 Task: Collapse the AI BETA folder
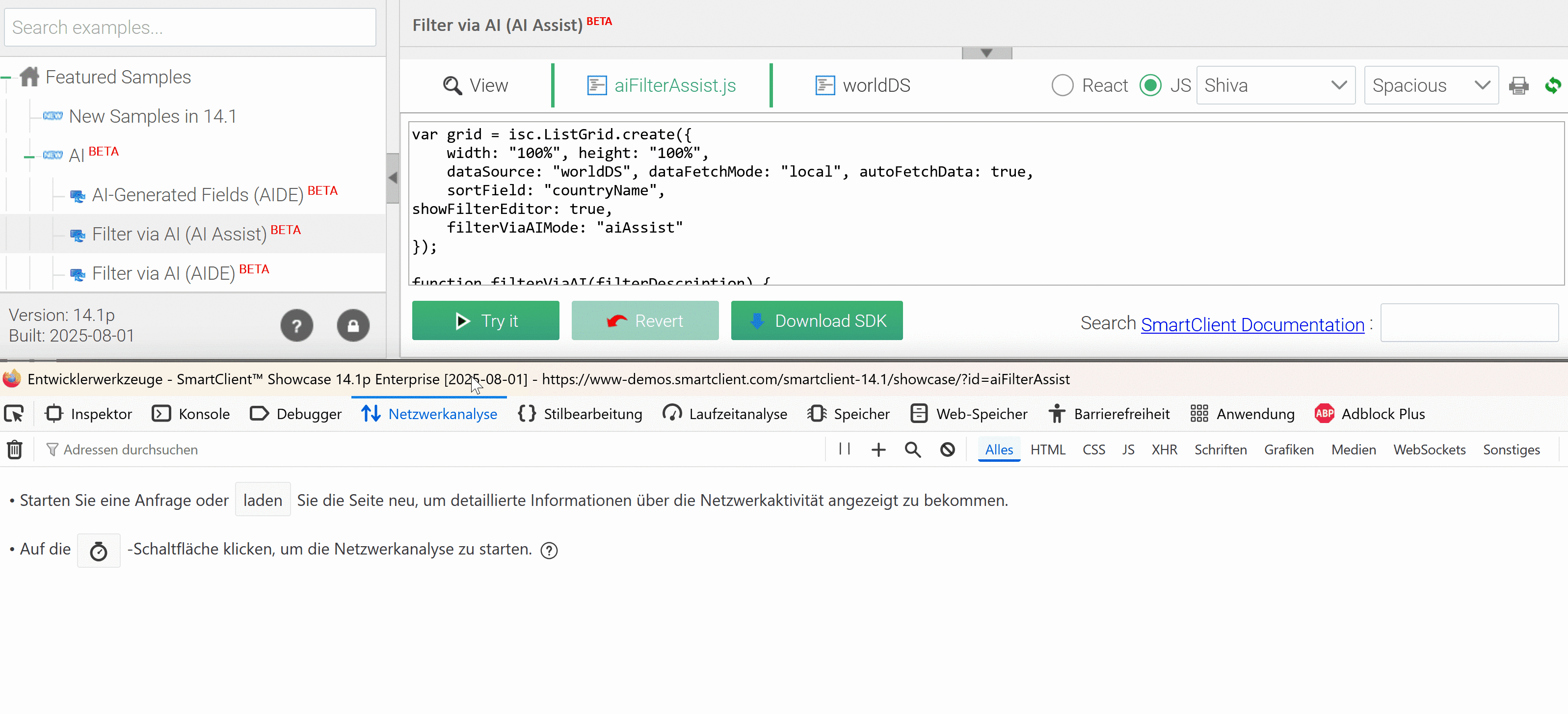click(29, 157)
